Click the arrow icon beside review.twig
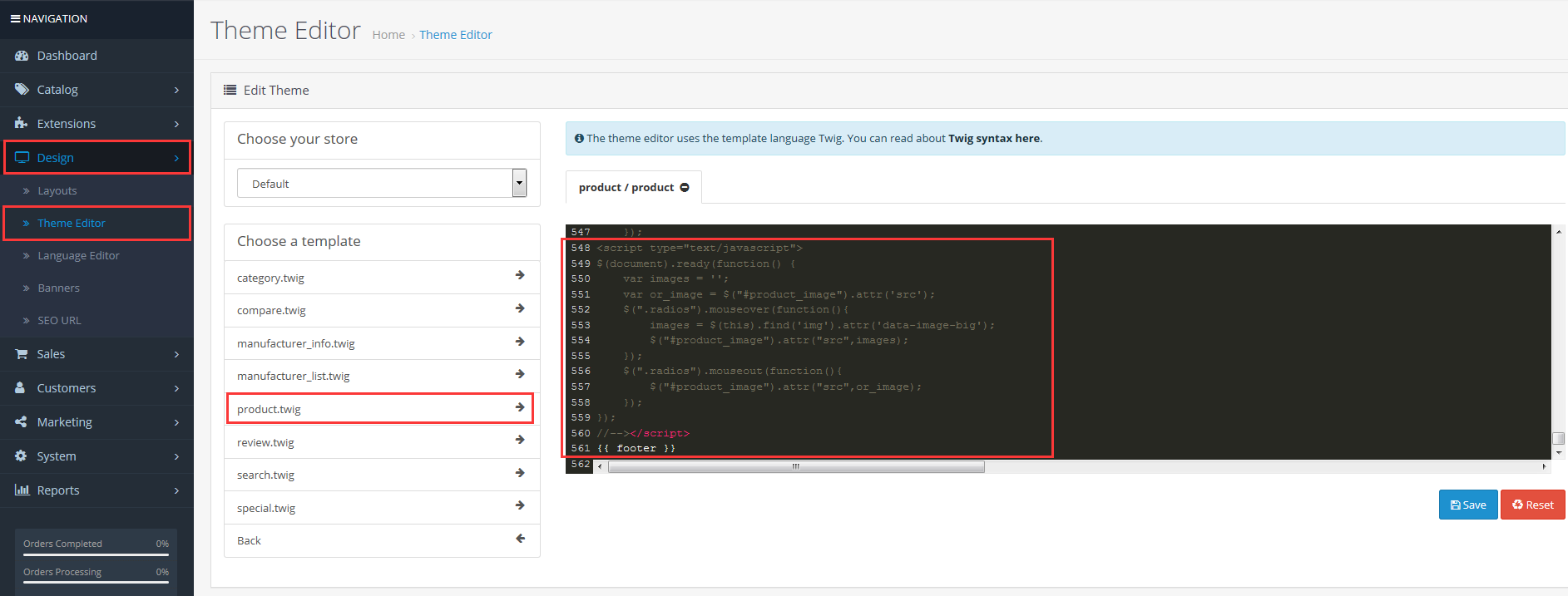The height and width of the screenshot is (596, 1568). tap(520, 440)
